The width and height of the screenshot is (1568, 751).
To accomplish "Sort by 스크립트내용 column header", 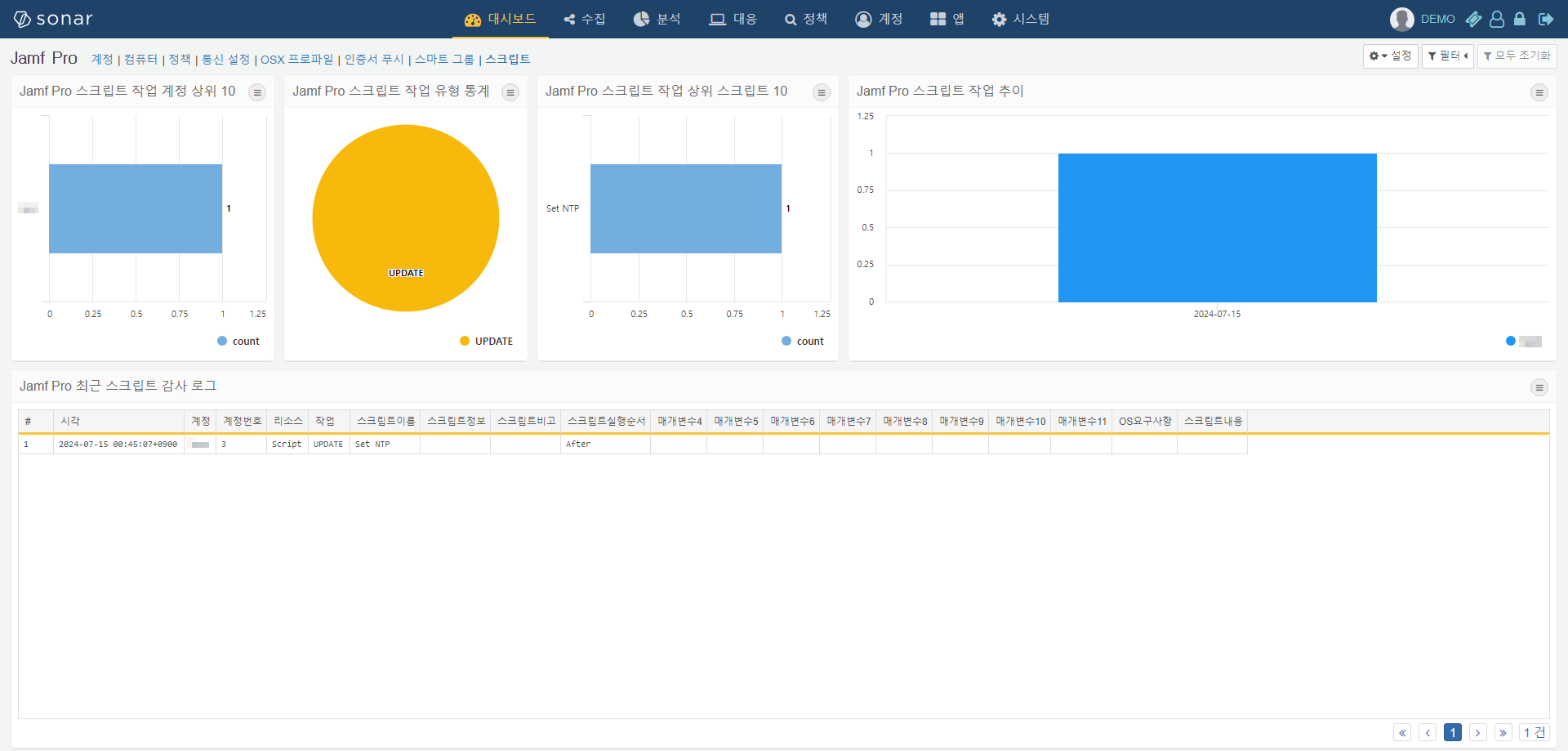I will [1213, 422].
